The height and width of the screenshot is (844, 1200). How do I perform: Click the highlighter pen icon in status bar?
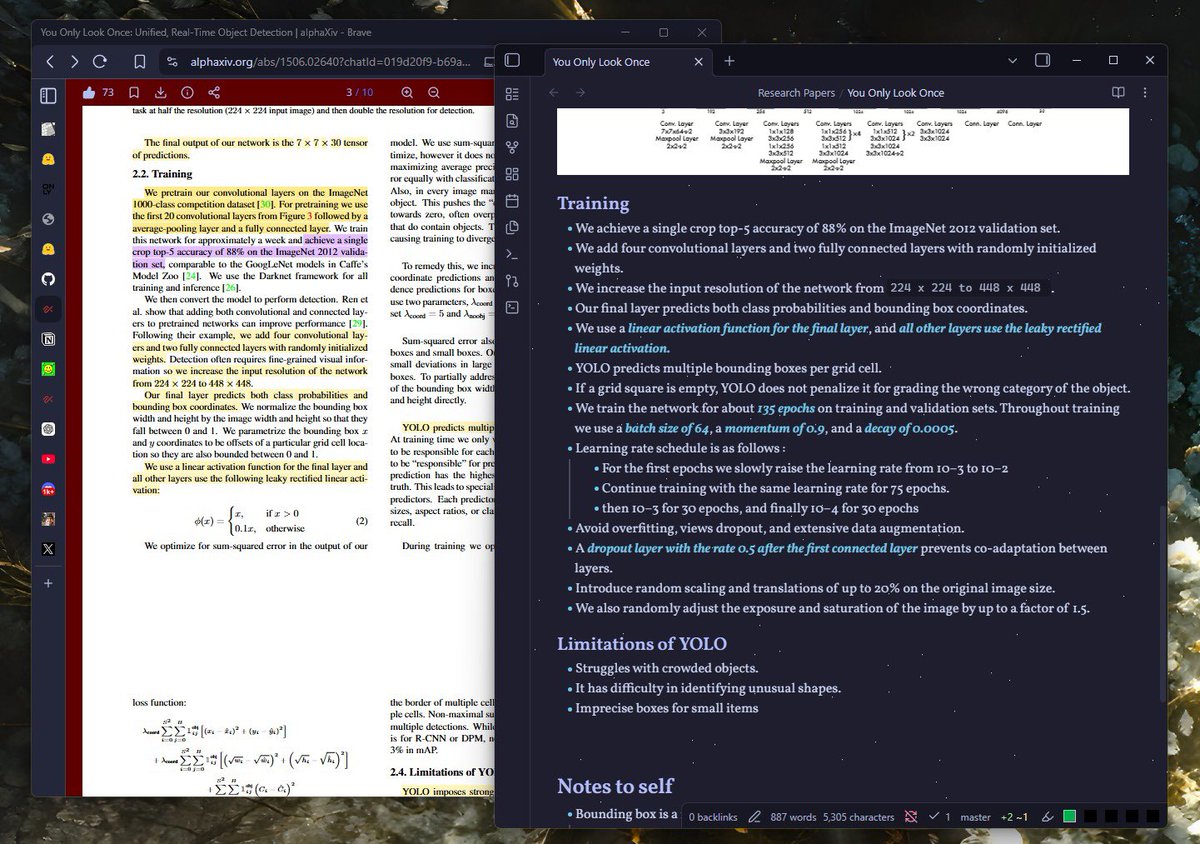1048,817
